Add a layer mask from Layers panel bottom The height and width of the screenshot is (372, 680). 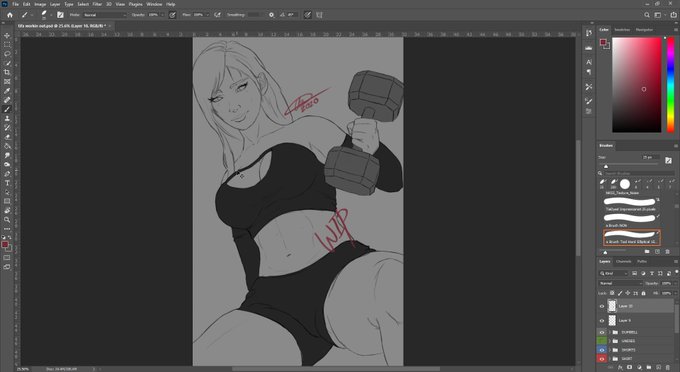[629, 368]
